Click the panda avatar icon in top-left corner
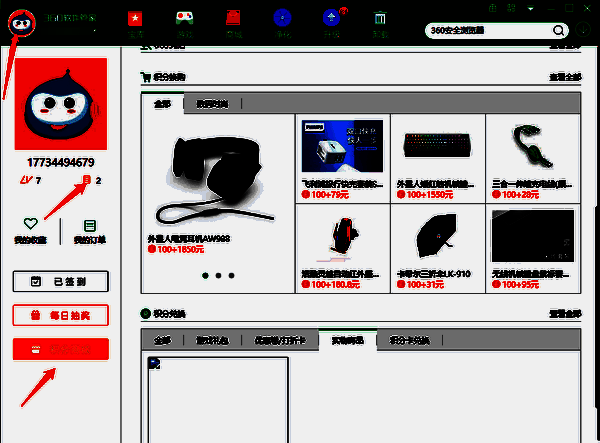The image size is (600, 443). click(x=23, y=21)
